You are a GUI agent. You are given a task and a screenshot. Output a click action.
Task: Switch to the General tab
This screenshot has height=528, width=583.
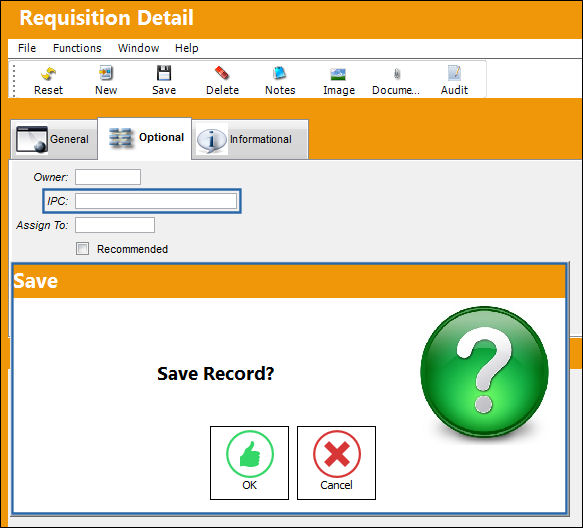(54, 139)
